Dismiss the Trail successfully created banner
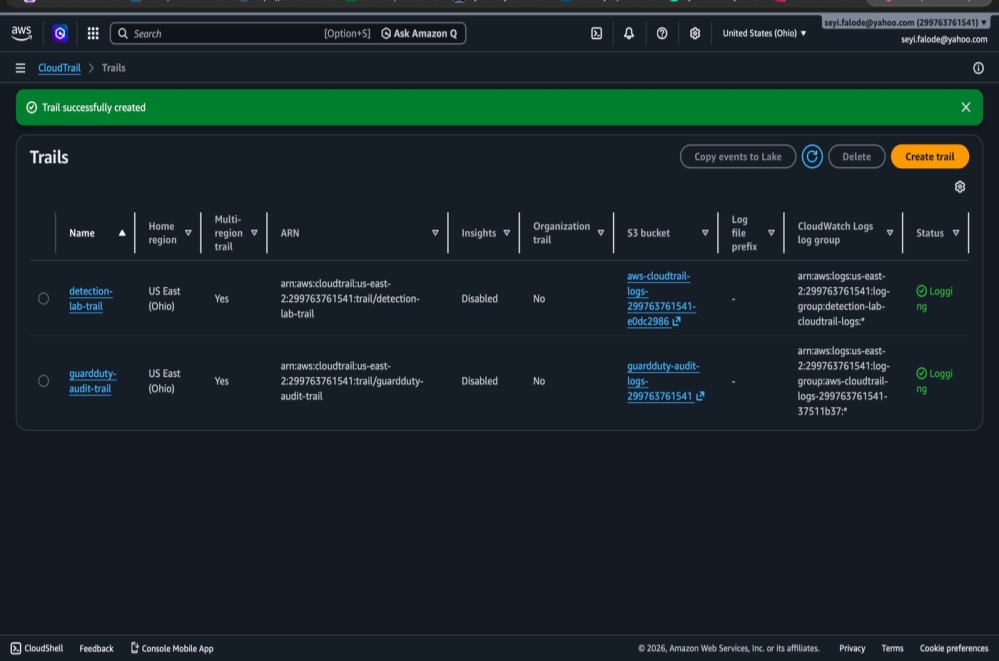This screenshot has width=999, height=661. point(966,107)
